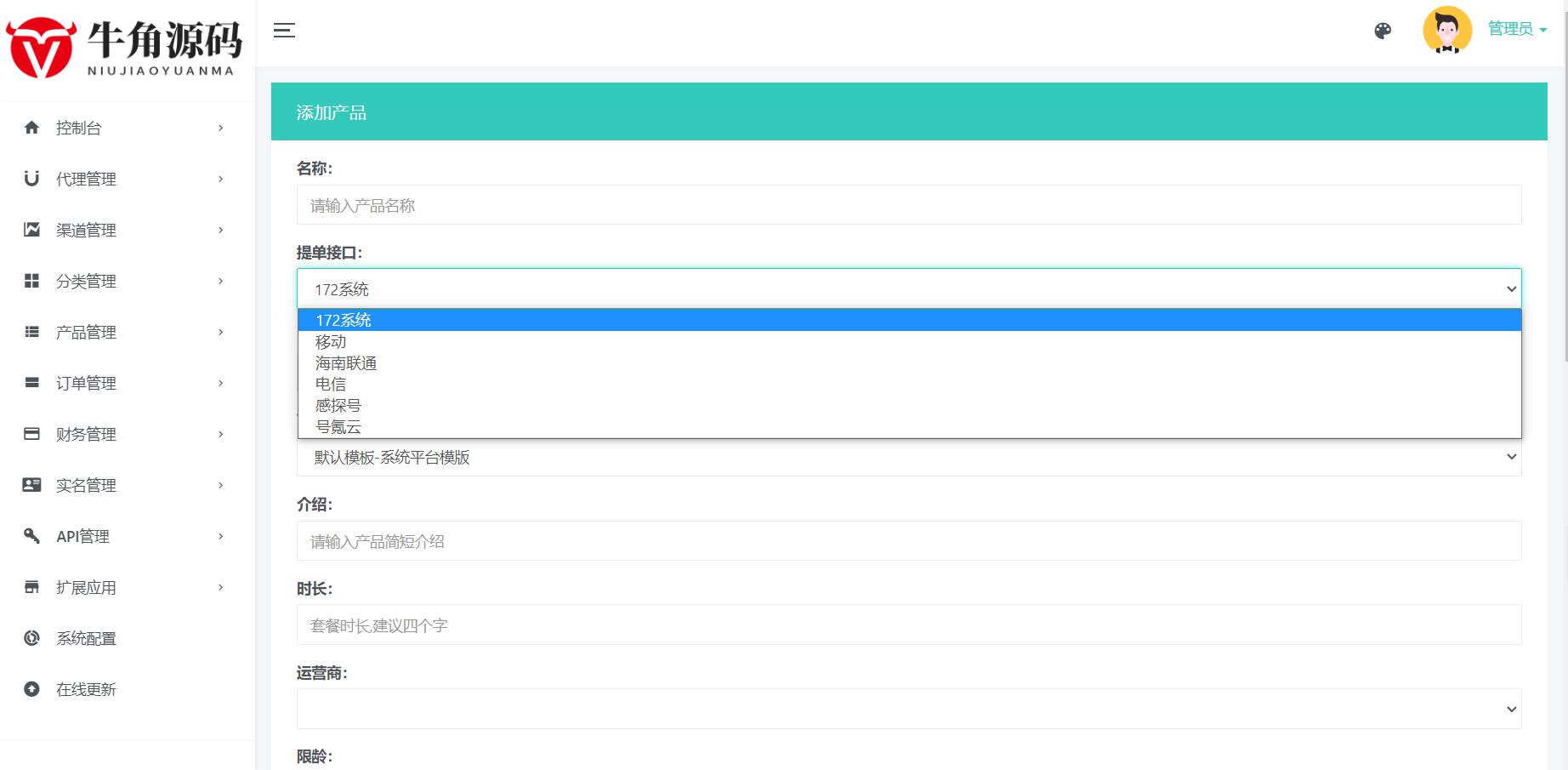The width and height of the screenshot is (1568, 770).
Task: Click the store icon beside 扩展应用
Action: pyautogui.click(x=31, y=587)
